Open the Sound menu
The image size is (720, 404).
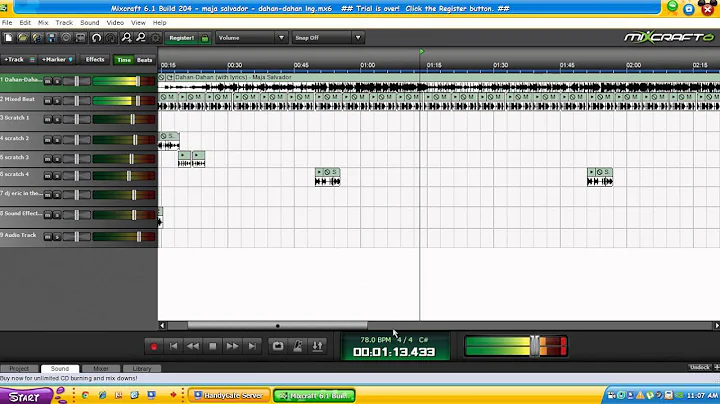click(90, 22)
